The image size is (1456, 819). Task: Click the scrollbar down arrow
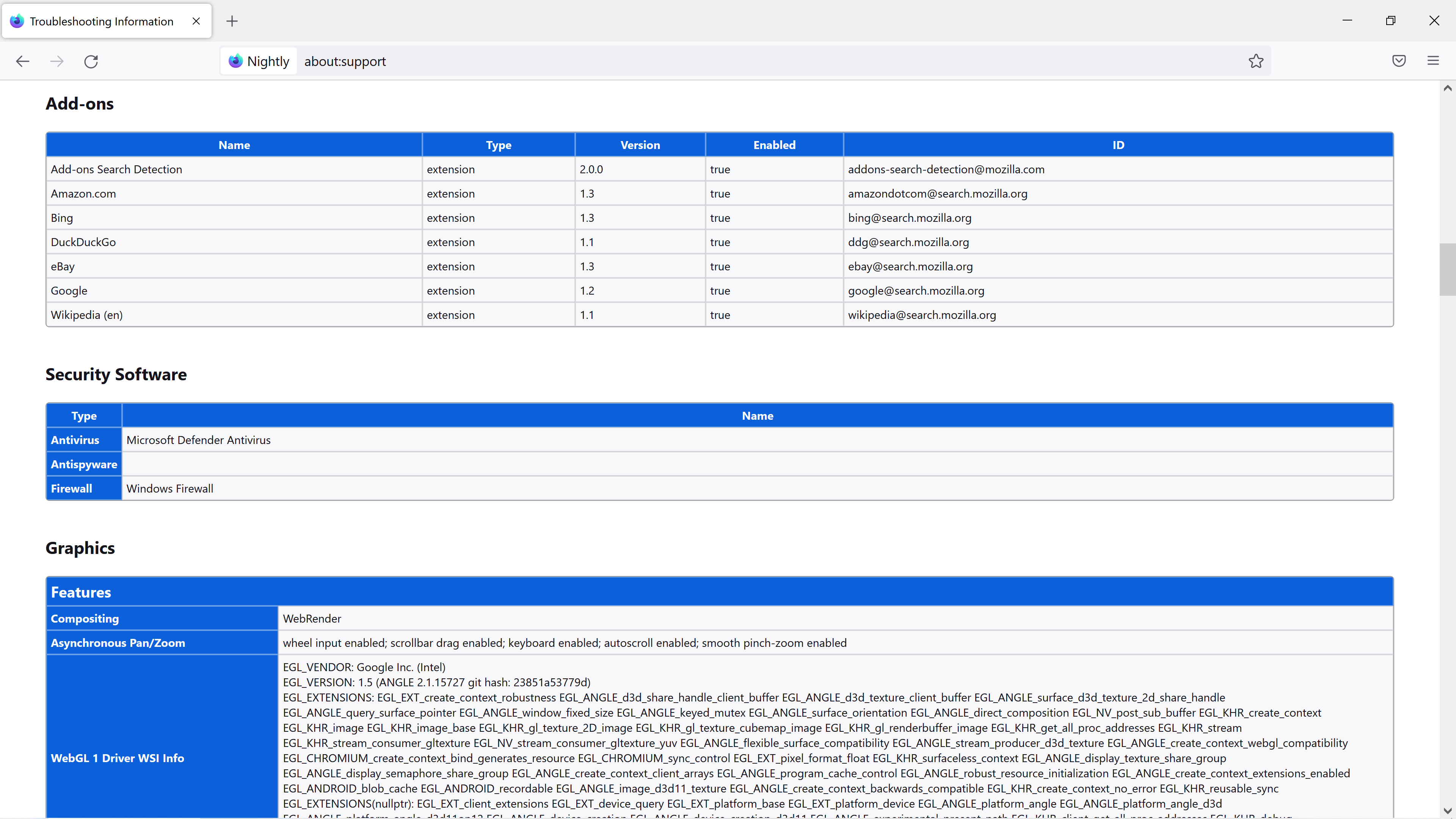(x=1447, y=811)
